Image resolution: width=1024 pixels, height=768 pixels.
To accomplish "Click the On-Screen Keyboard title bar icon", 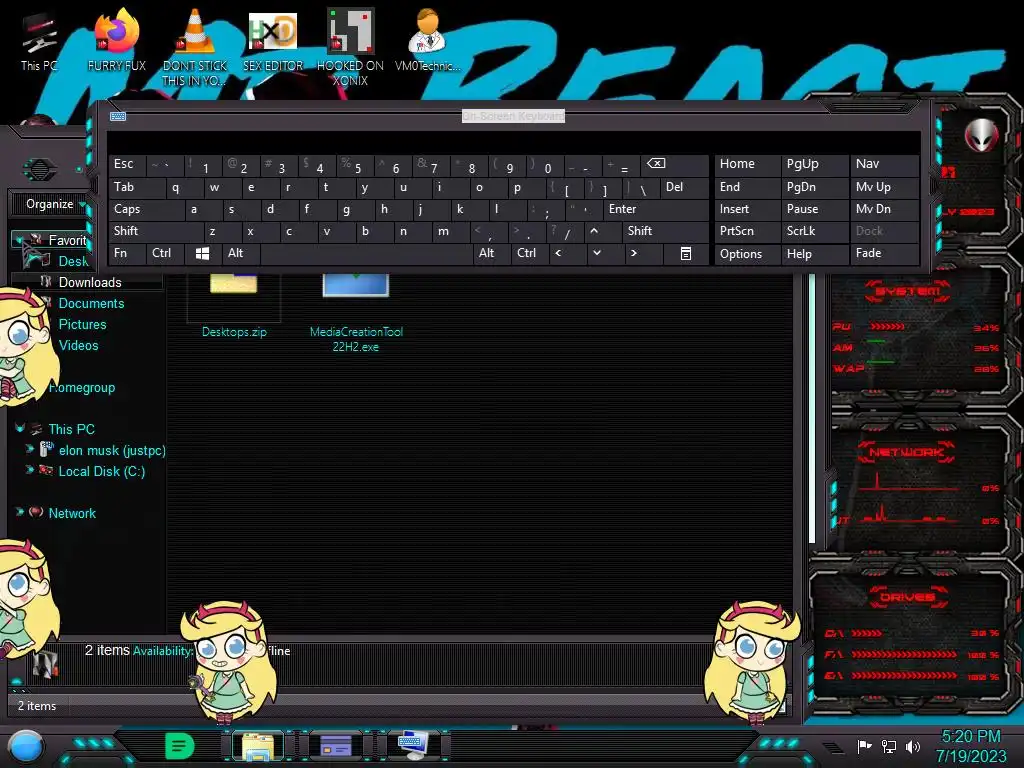I will (x=118, y=116).
